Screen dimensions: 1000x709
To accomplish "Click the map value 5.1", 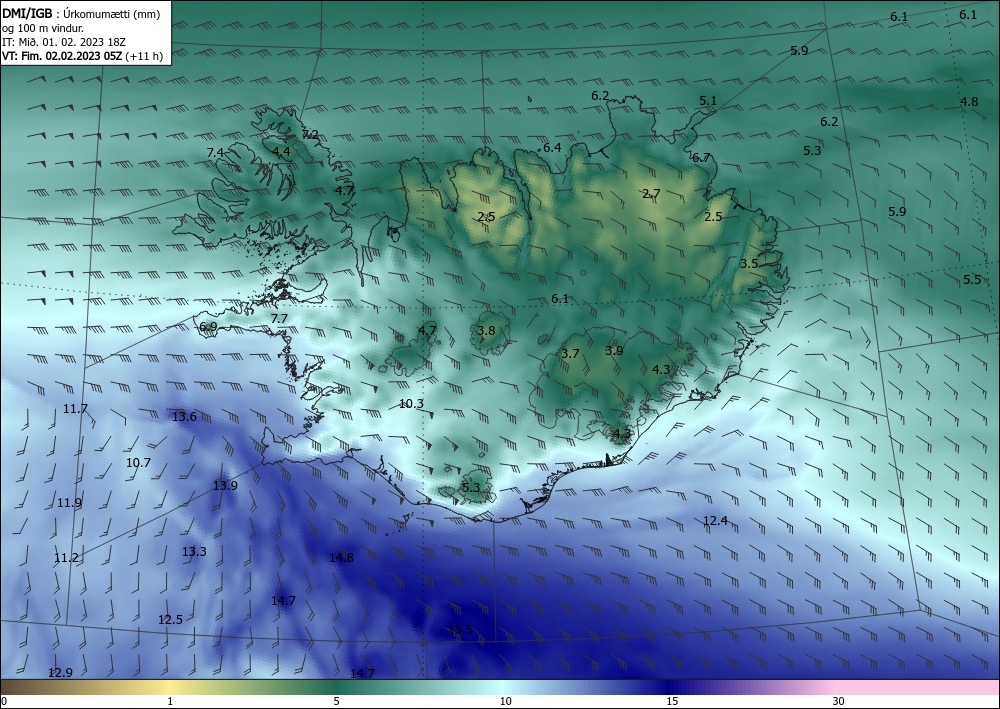I will click(x=708, y=101).
